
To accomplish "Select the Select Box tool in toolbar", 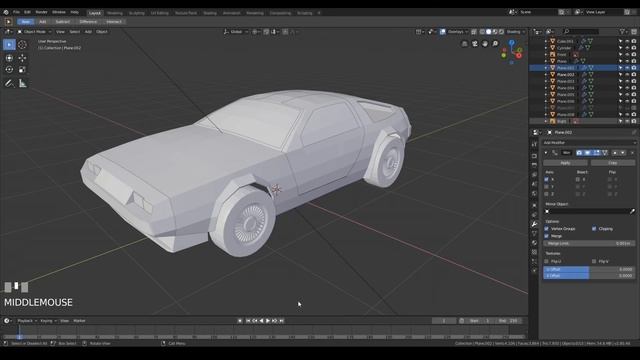I will coord(9,44).
